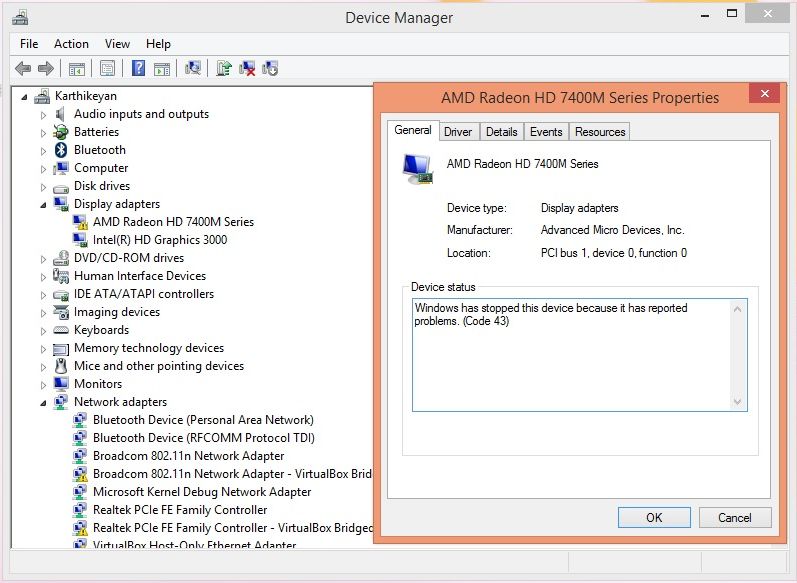Screen dimensions: 797x583
Task: Expand Human Interface Devices
Action: (43, 277)
